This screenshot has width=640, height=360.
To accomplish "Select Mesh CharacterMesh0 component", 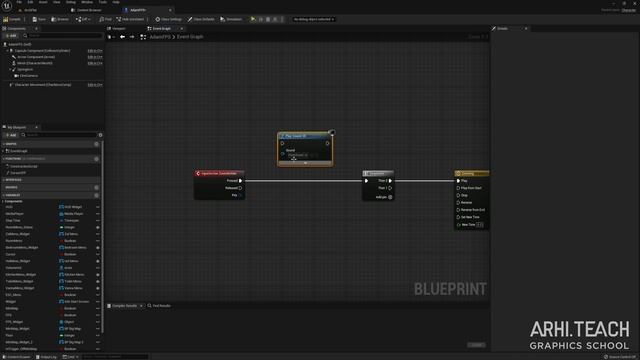I will coord(35,63).
